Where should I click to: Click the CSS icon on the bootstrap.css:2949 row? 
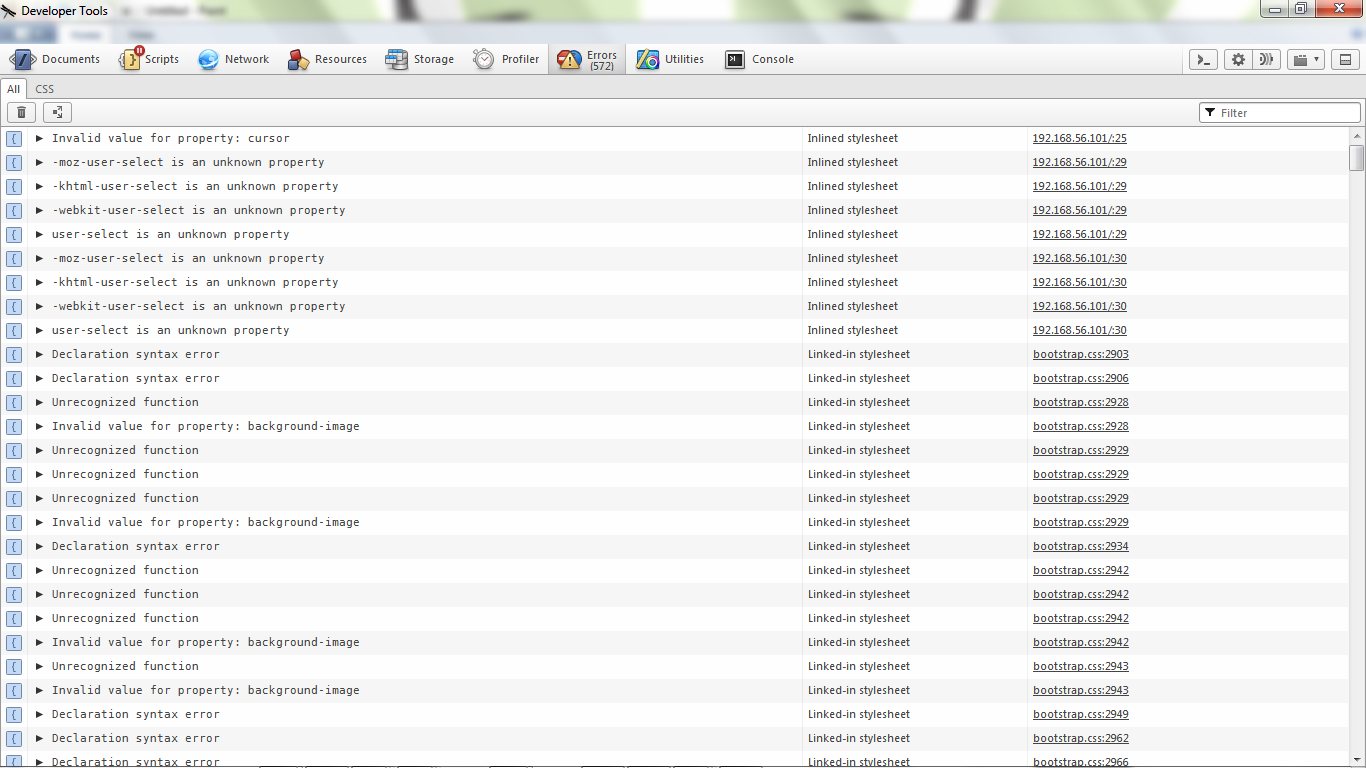pos(14,715)
